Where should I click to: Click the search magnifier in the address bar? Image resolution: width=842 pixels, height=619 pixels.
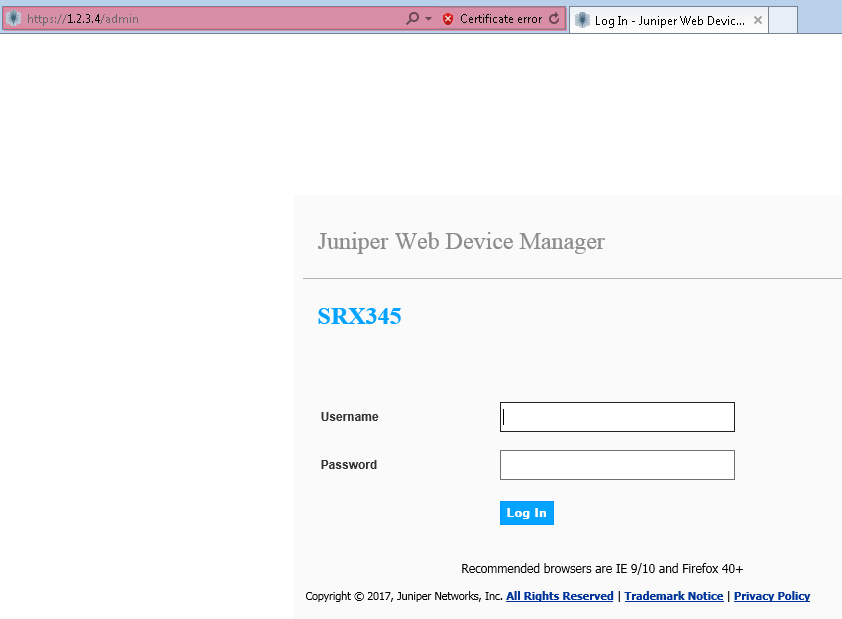(412, 19)
